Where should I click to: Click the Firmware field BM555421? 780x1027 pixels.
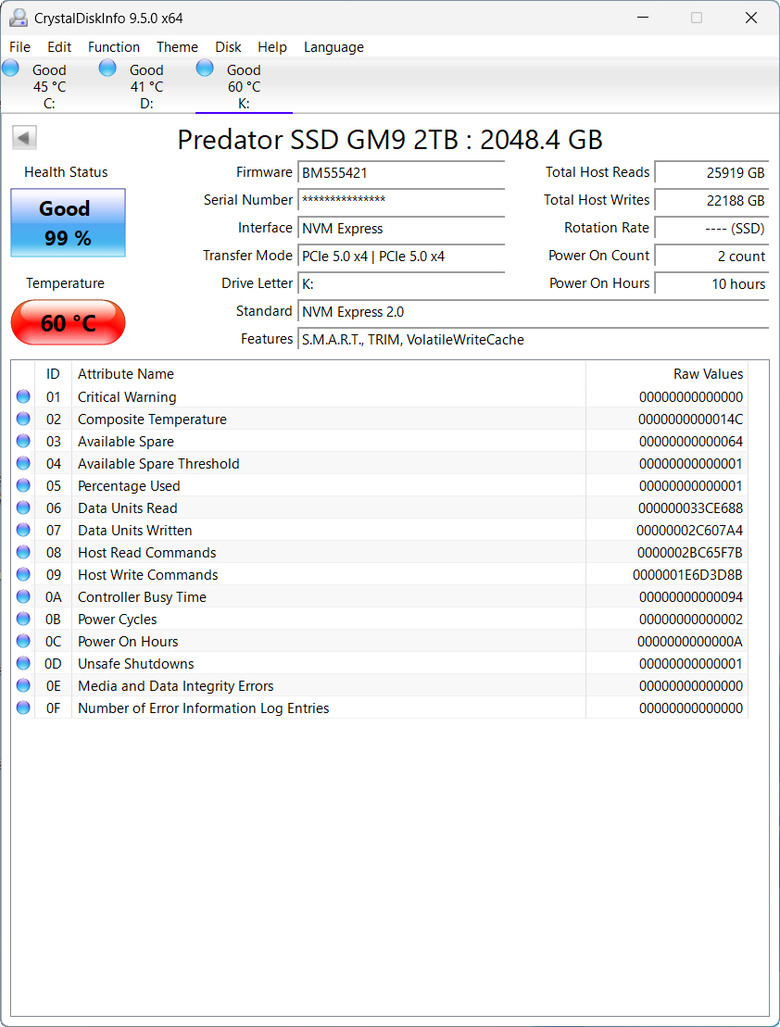(x=401, y=173)
